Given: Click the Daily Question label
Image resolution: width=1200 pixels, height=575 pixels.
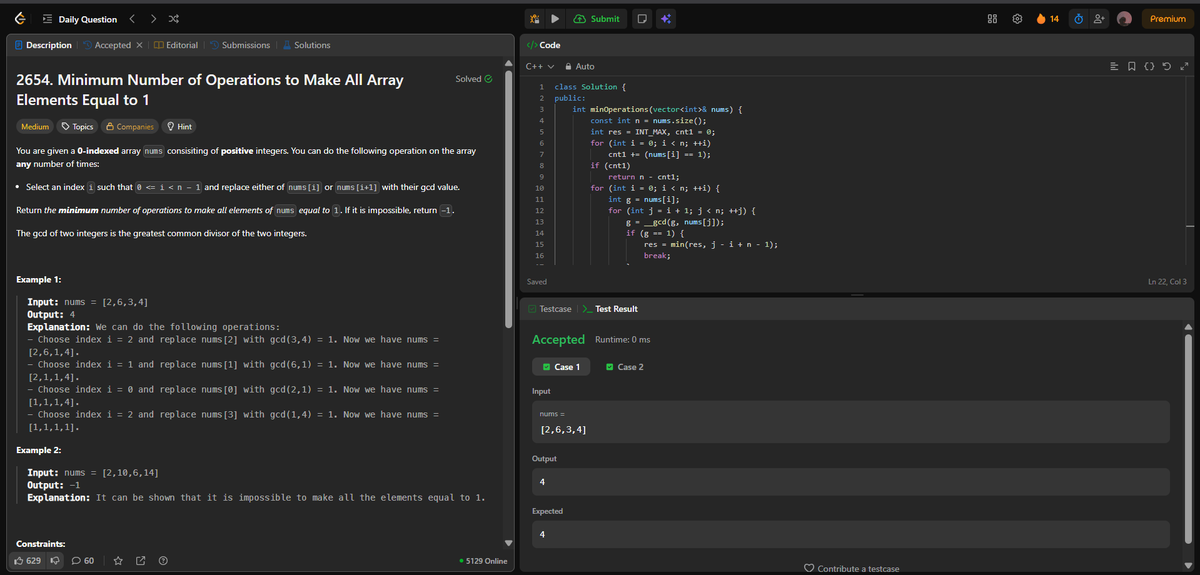Looking at the screenshot, I should tap(87, 19).
